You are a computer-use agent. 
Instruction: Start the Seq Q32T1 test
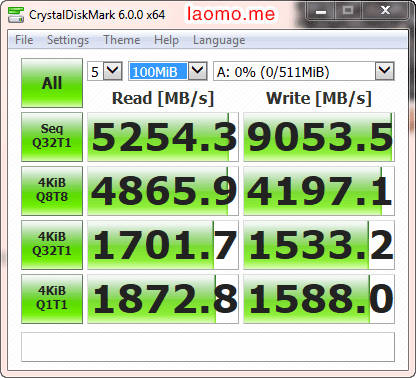tap(52, 137)
